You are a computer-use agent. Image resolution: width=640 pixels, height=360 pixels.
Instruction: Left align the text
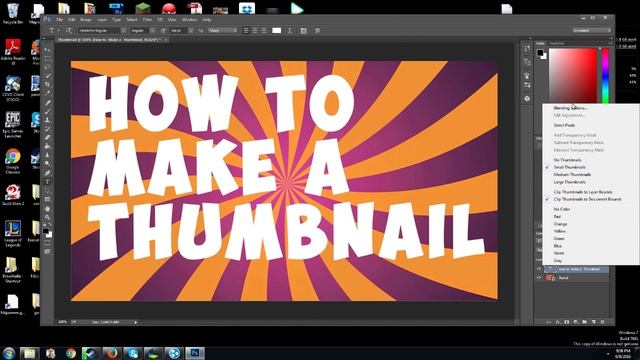click(246, 31)
